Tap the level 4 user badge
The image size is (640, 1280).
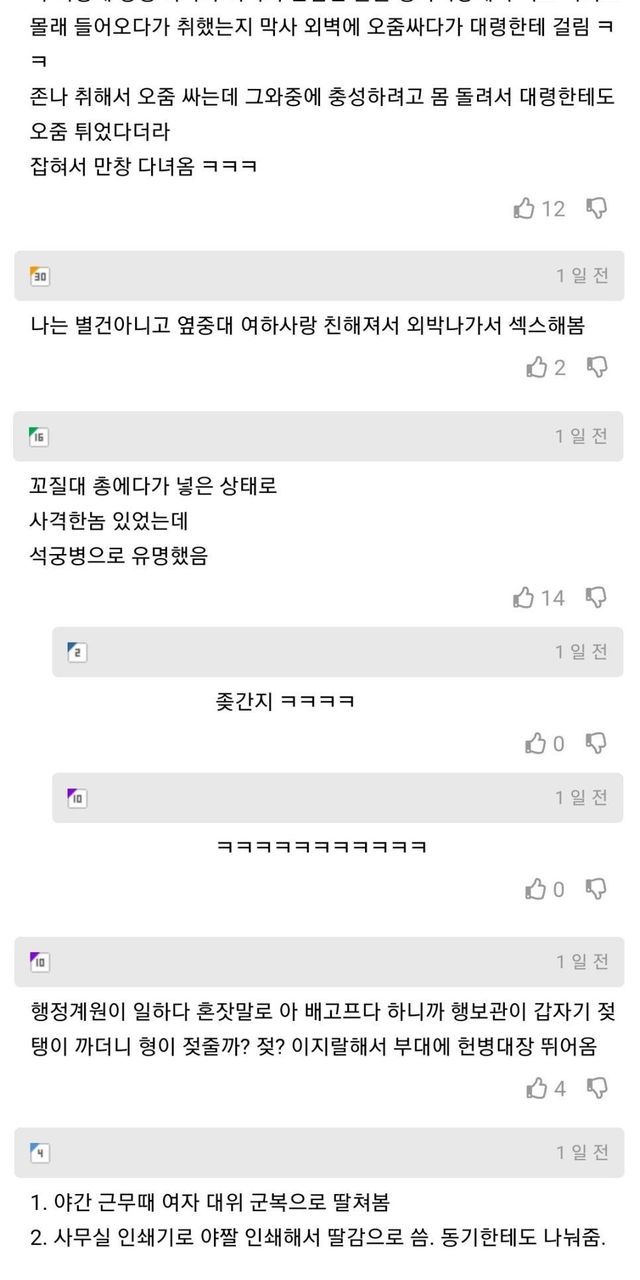point(40,1152)
